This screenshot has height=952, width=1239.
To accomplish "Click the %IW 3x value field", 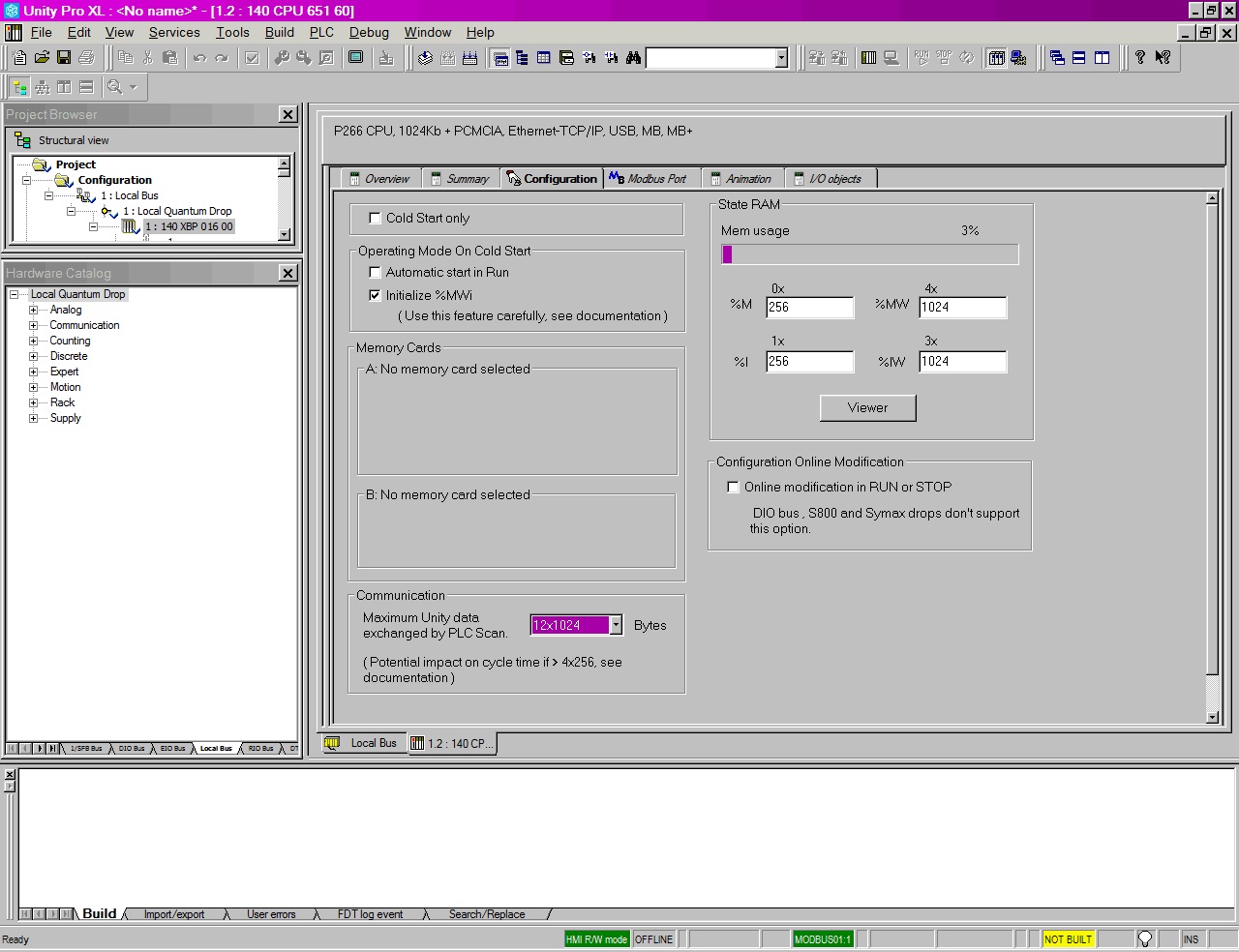I will [x=963, y=362].
